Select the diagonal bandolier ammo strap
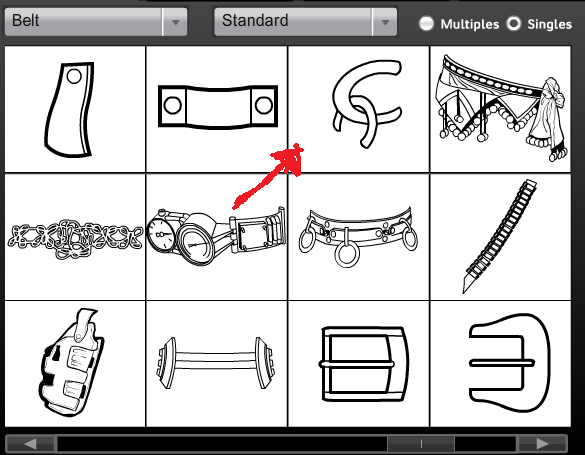The image size is (585, 455). pyautogui.click(x=500, y=237)
